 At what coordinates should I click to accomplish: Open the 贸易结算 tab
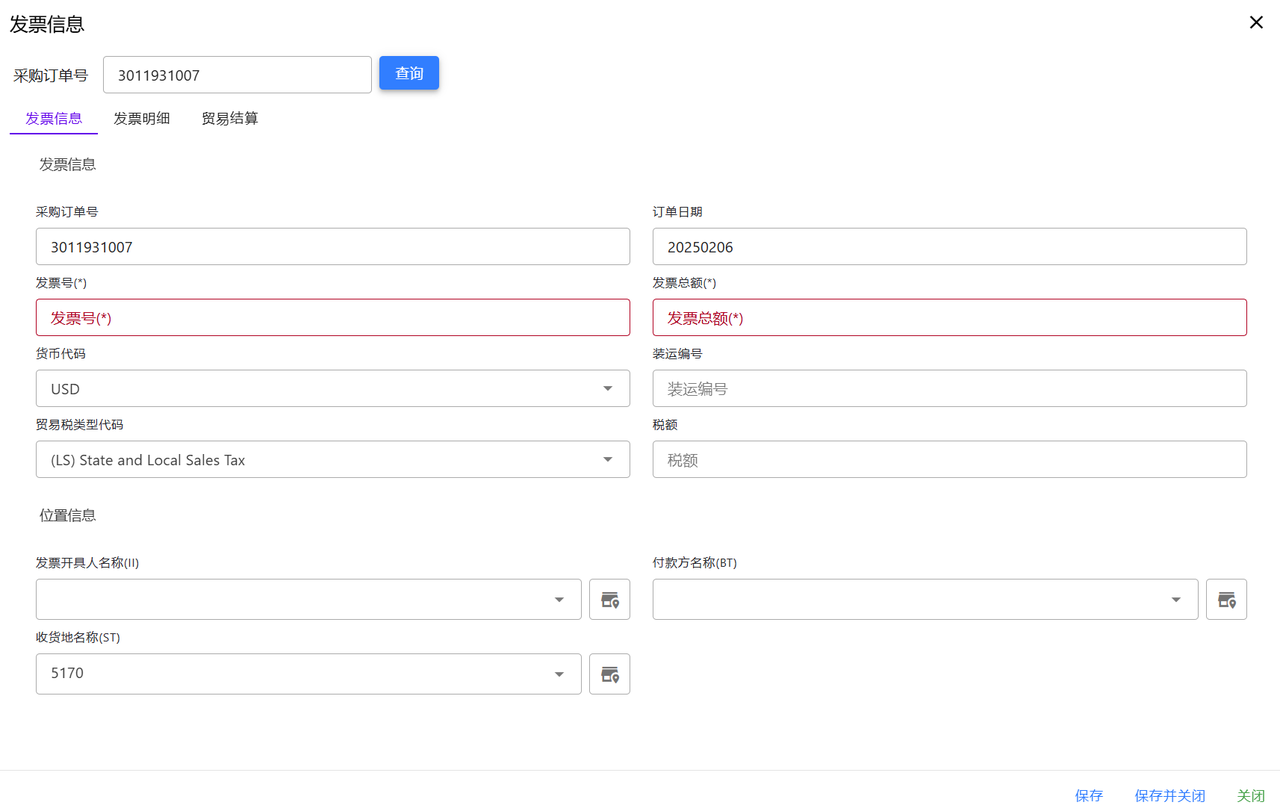click(x=229, y=118)
